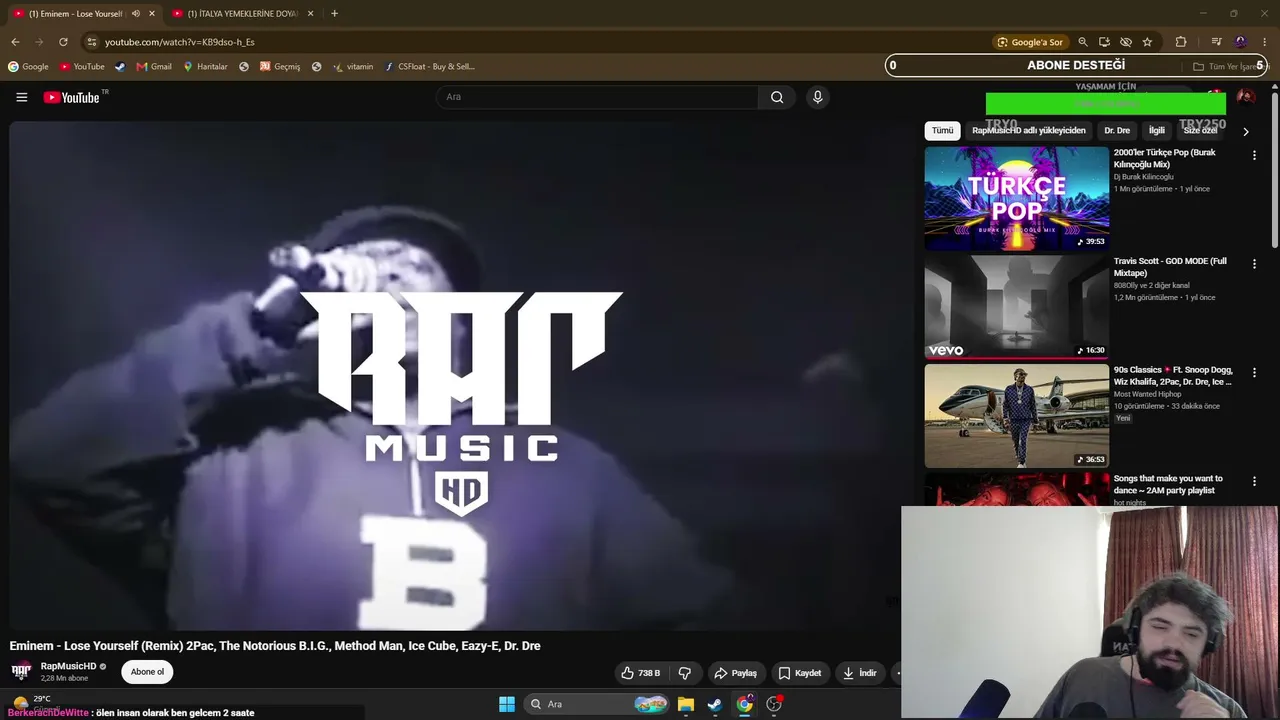Open the Geçmiş bookmark
This screenshot has width=1280, height=720.
pos(280,67)
